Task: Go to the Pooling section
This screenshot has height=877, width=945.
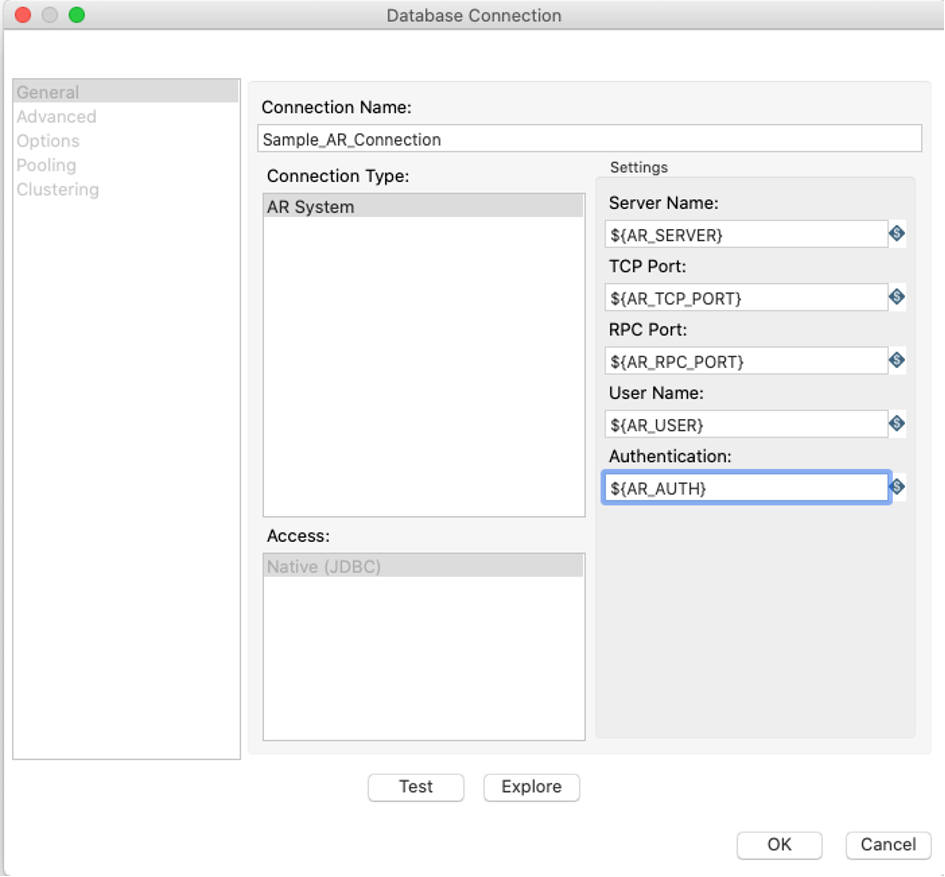Action: tap(46, 165)
